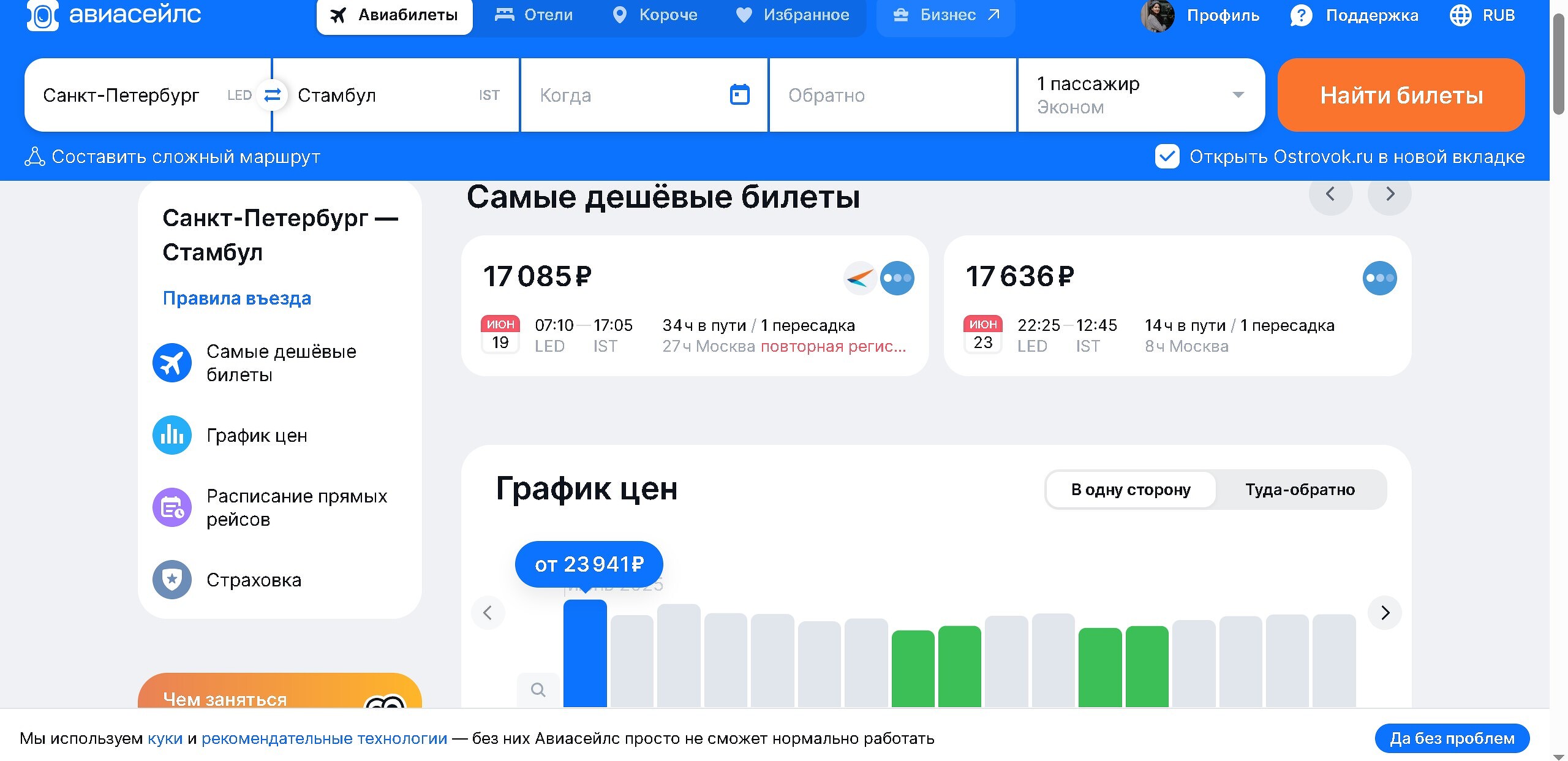Click the Расписание прямых рейсов schedule icon
1568x761 pixels.
172,507
